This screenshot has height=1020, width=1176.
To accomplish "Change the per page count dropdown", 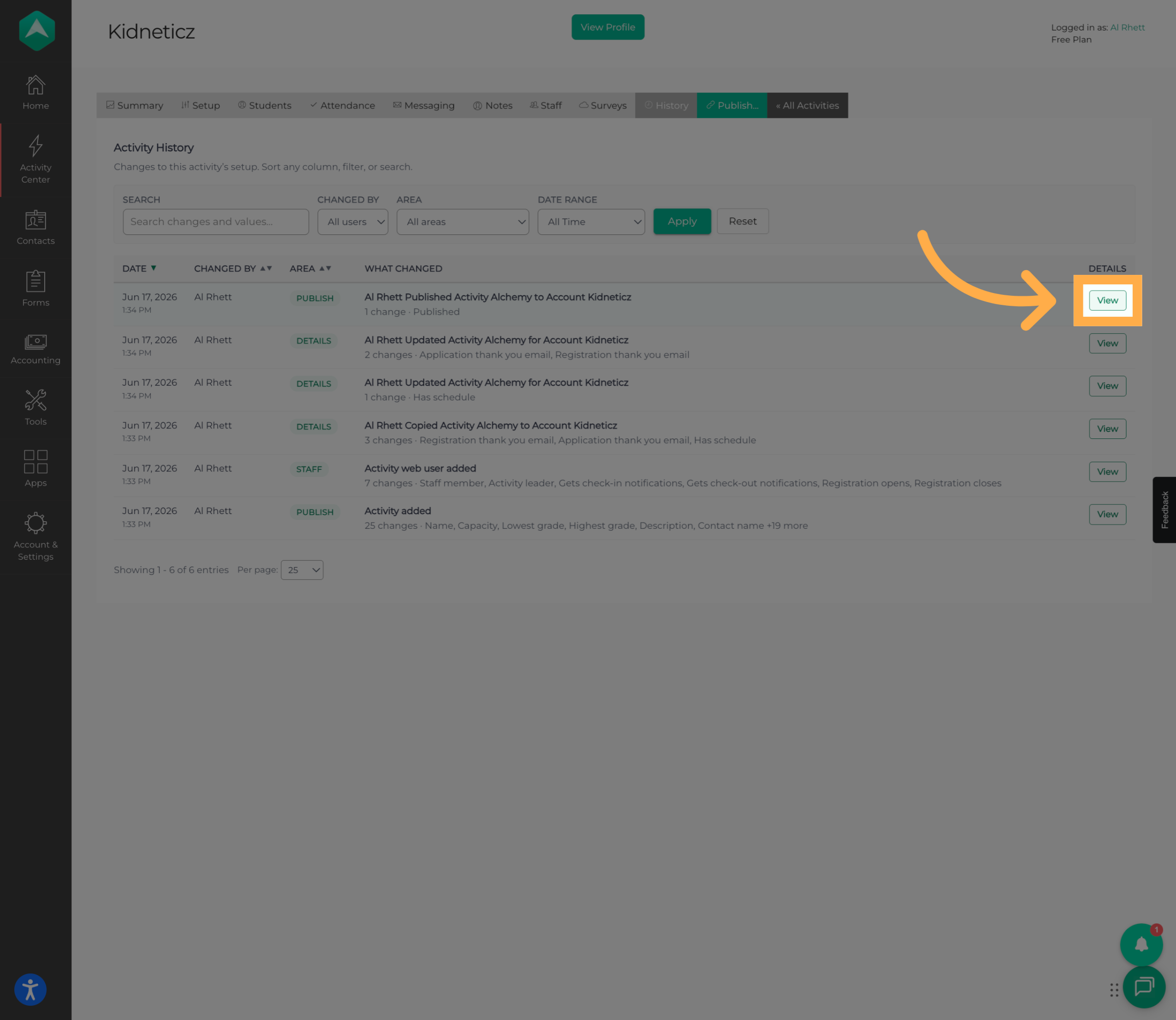I will coord(302,570).
